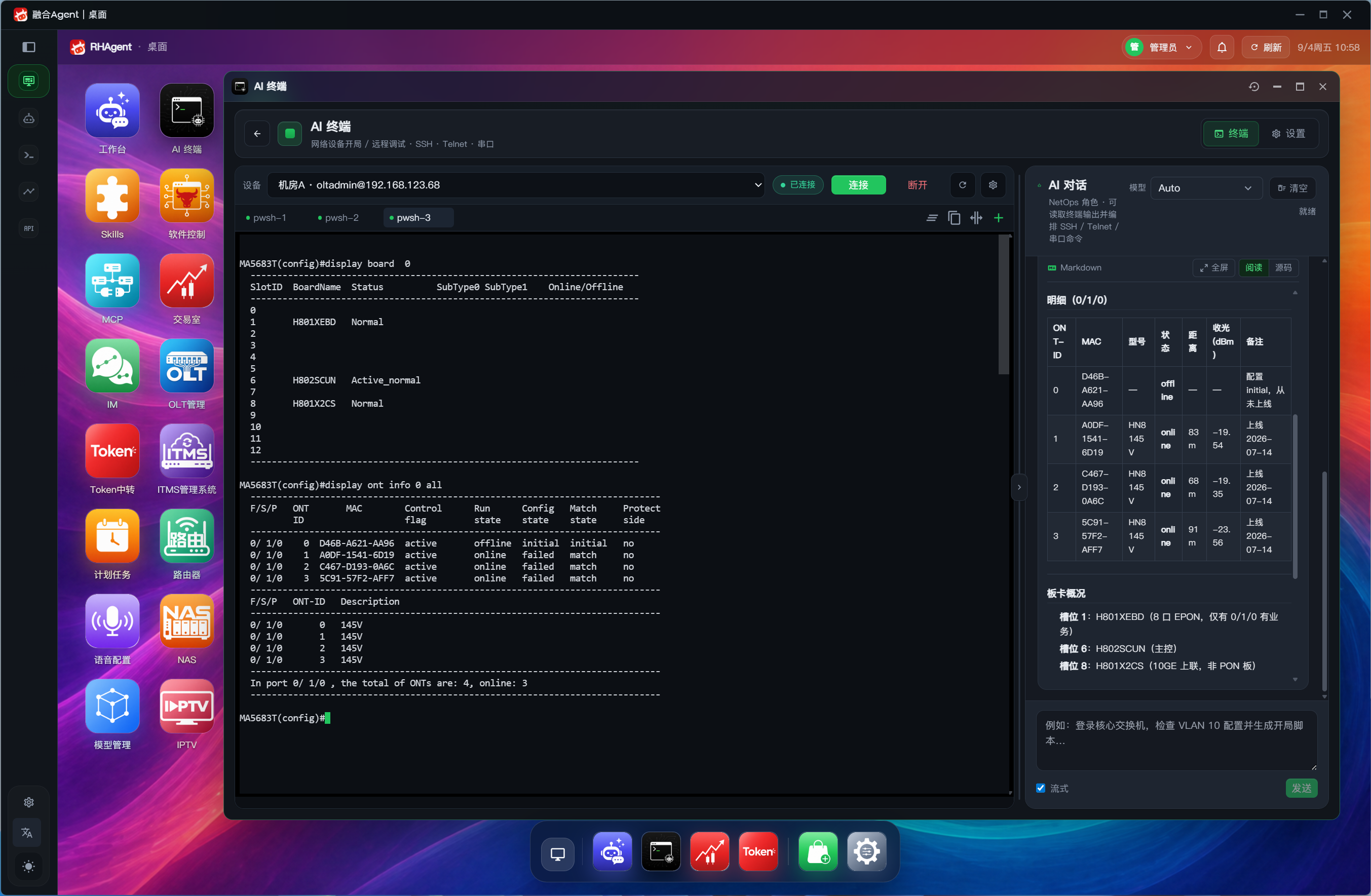This screenshot has height=896, width=1371.
Task: Click the notification bell icon
Action: point(1221,47)
